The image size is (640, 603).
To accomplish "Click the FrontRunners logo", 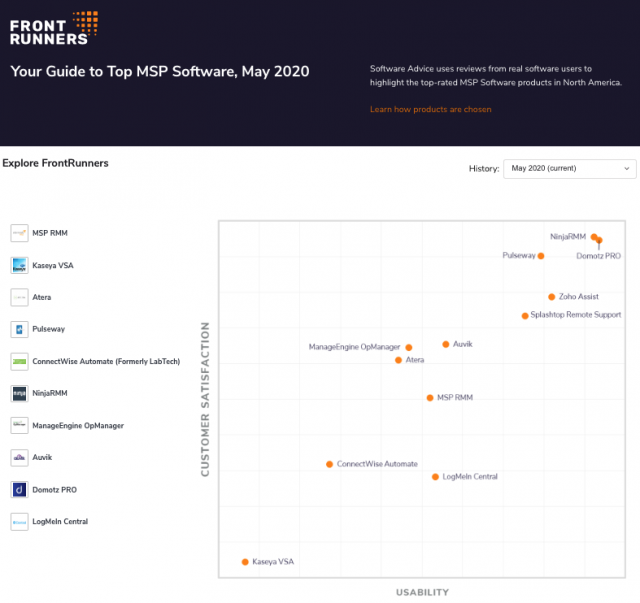I will click(x=53, y=28).
